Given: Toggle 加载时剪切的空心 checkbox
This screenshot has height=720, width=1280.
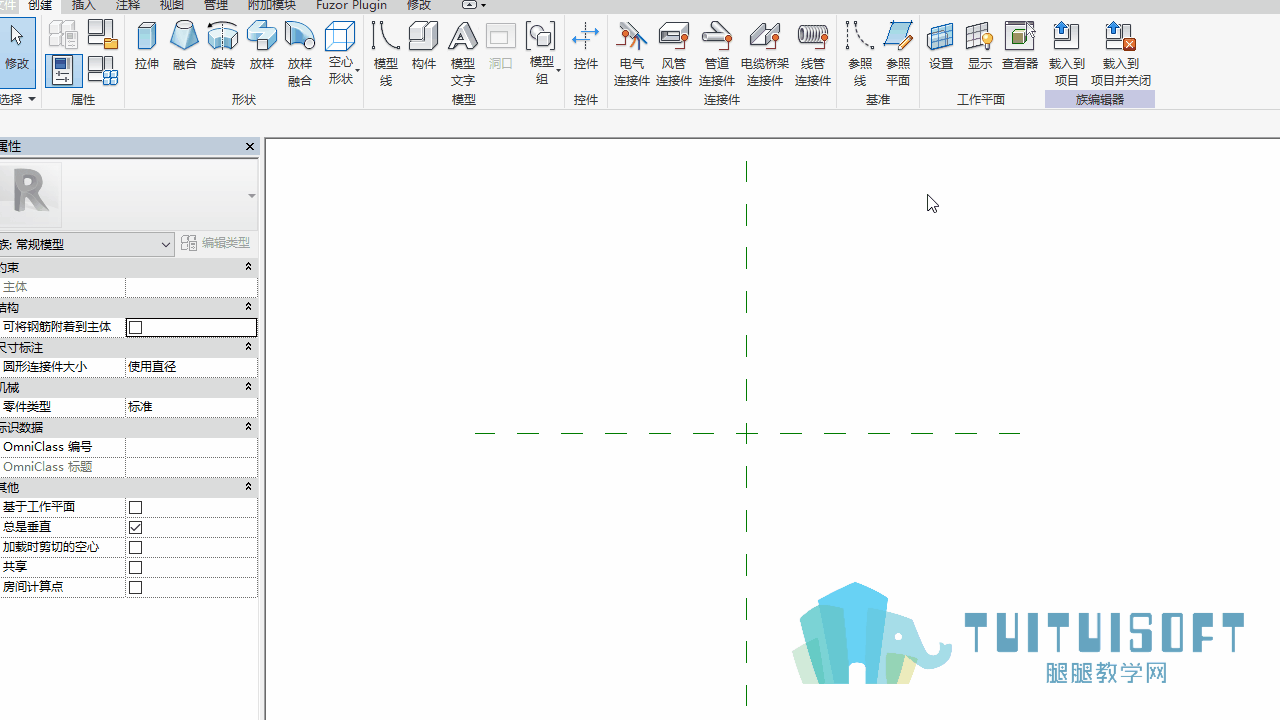Looking at the screenshot, I should (136, 547).
